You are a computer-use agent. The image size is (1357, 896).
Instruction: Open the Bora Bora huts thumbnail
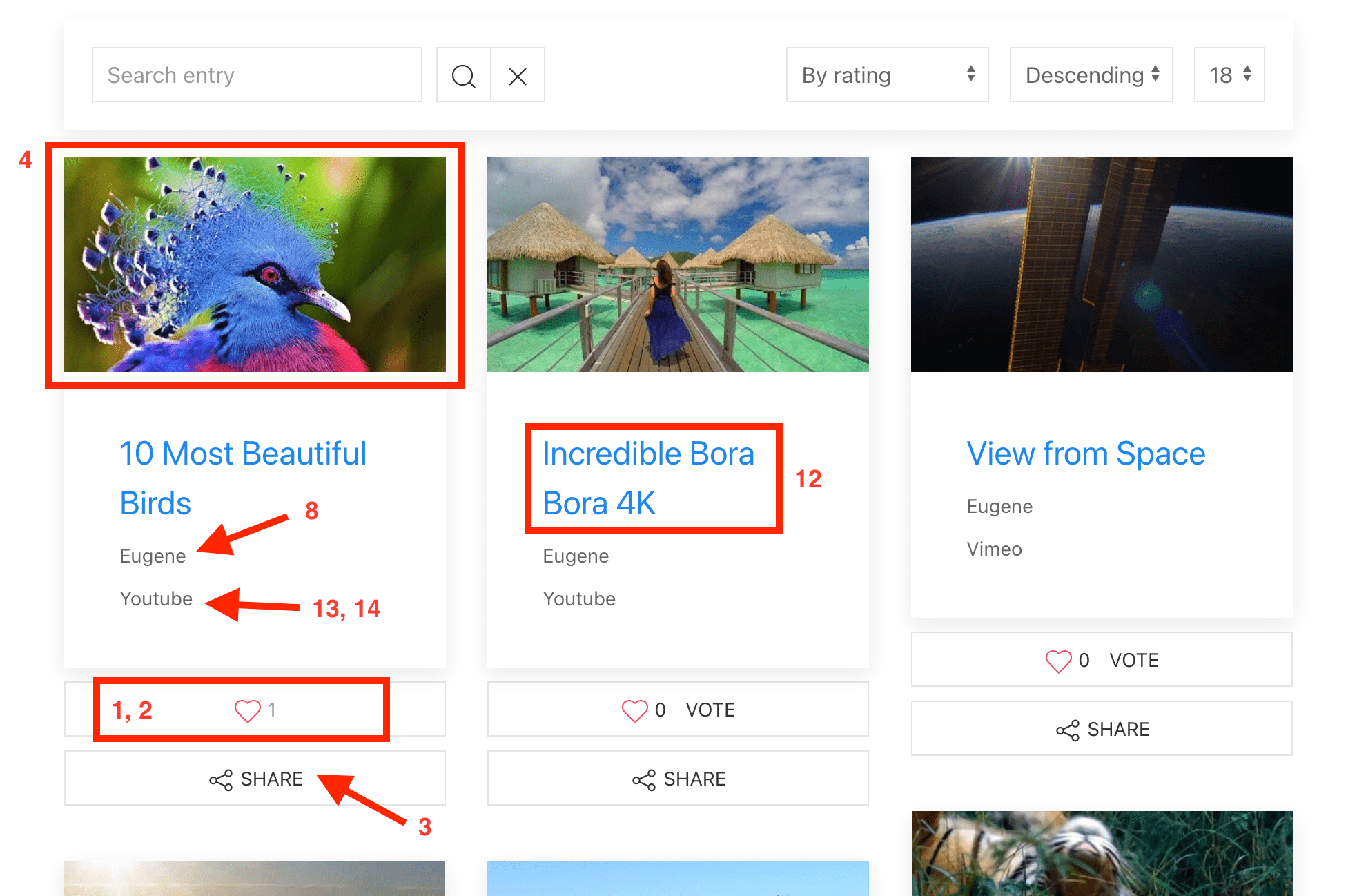click(678, 264)
